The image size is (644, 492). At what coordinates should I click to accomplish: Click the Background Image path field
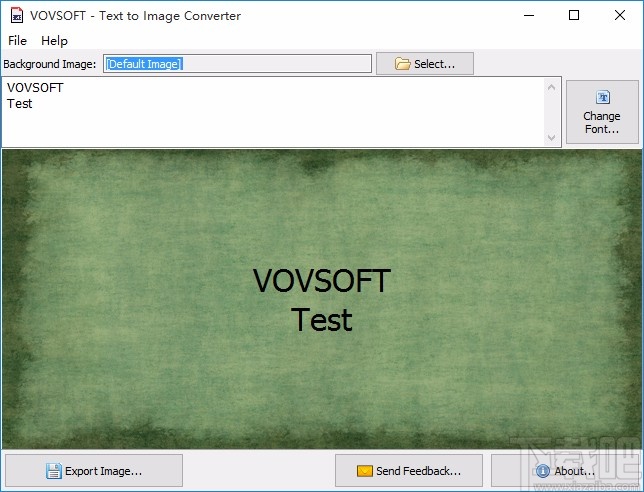point(237,64)
